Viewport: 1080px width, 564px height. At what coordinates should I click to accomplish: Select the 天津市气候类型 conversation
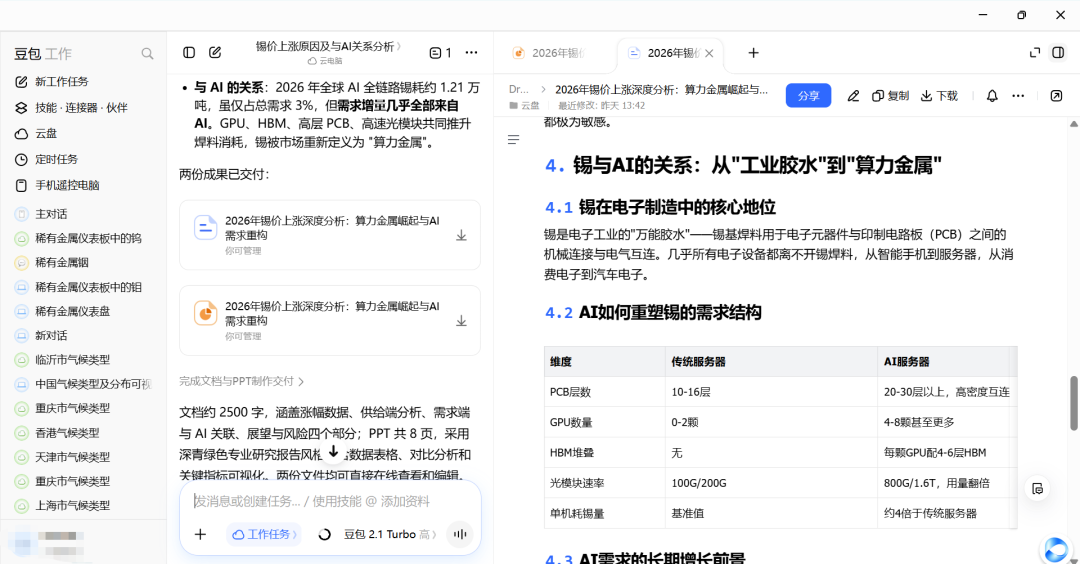tap(83, 457)
